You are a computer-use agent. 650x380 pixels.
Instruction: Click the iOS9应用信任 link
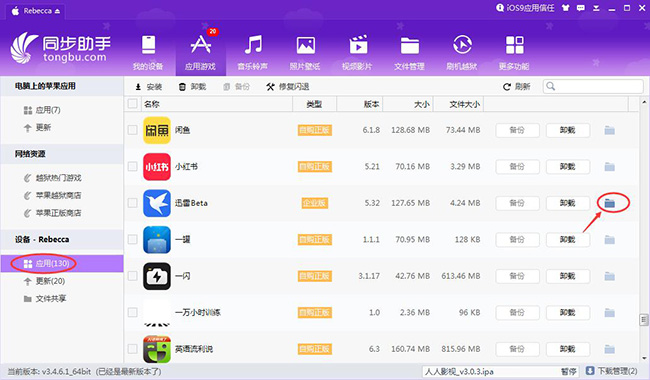[x=525, y=8]
